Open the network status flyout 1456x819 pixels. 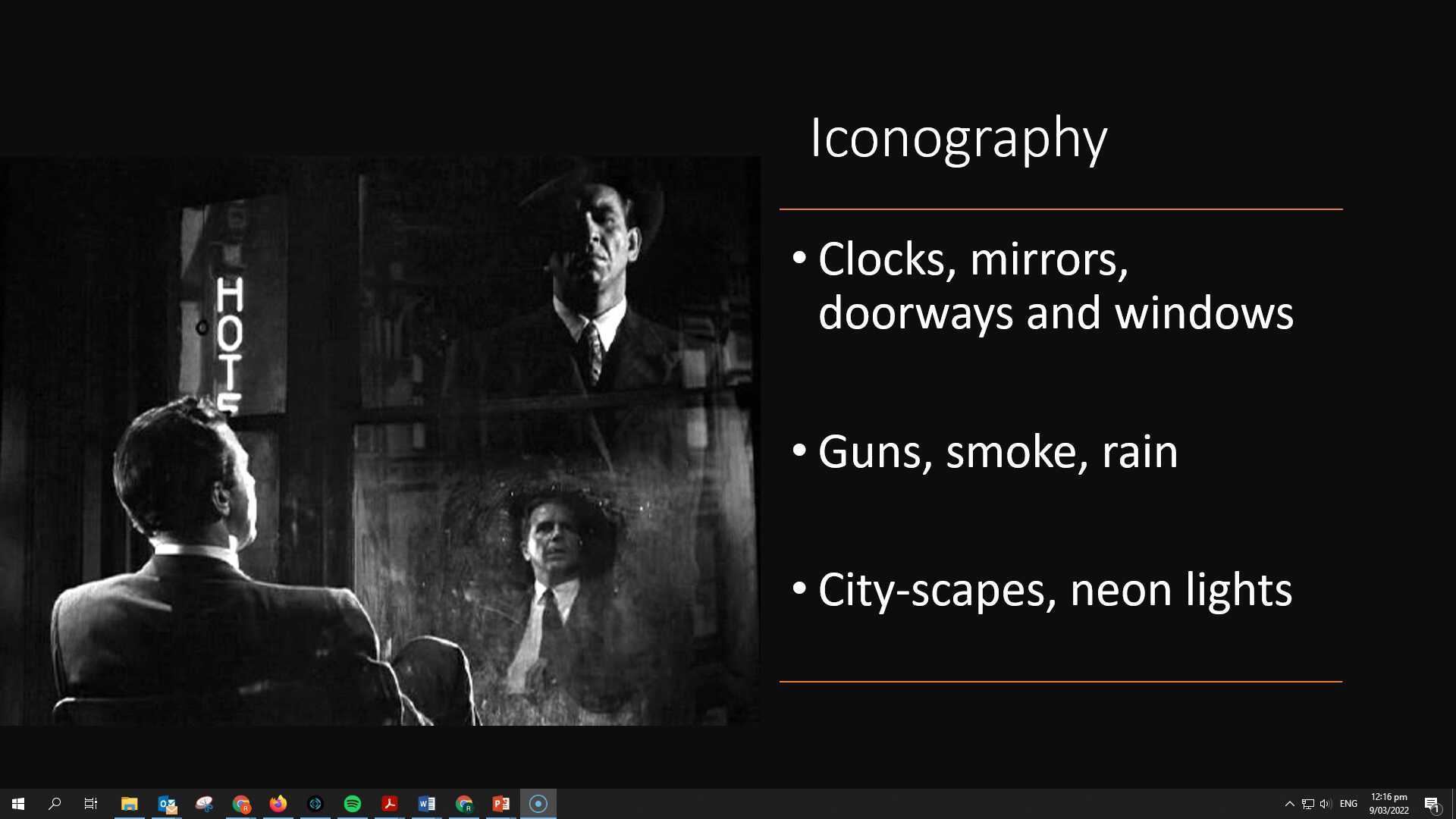click(1307, 803)
